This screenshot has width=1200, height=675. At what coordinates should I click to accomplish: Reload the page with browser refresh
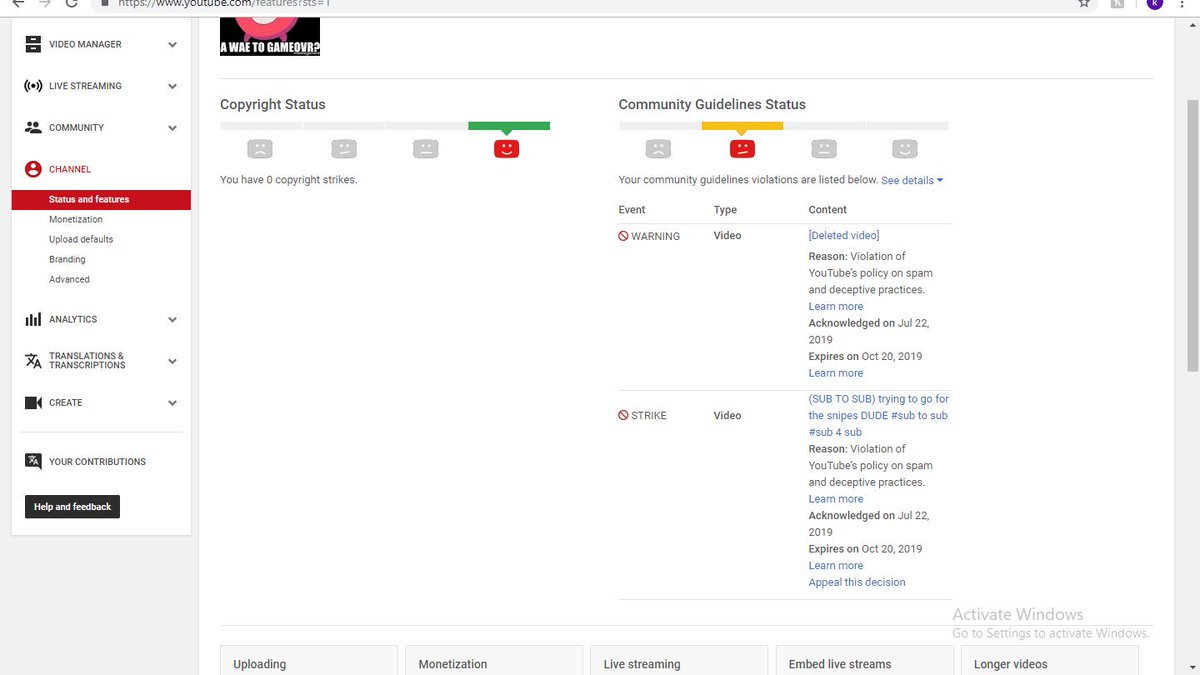(70, 3)
